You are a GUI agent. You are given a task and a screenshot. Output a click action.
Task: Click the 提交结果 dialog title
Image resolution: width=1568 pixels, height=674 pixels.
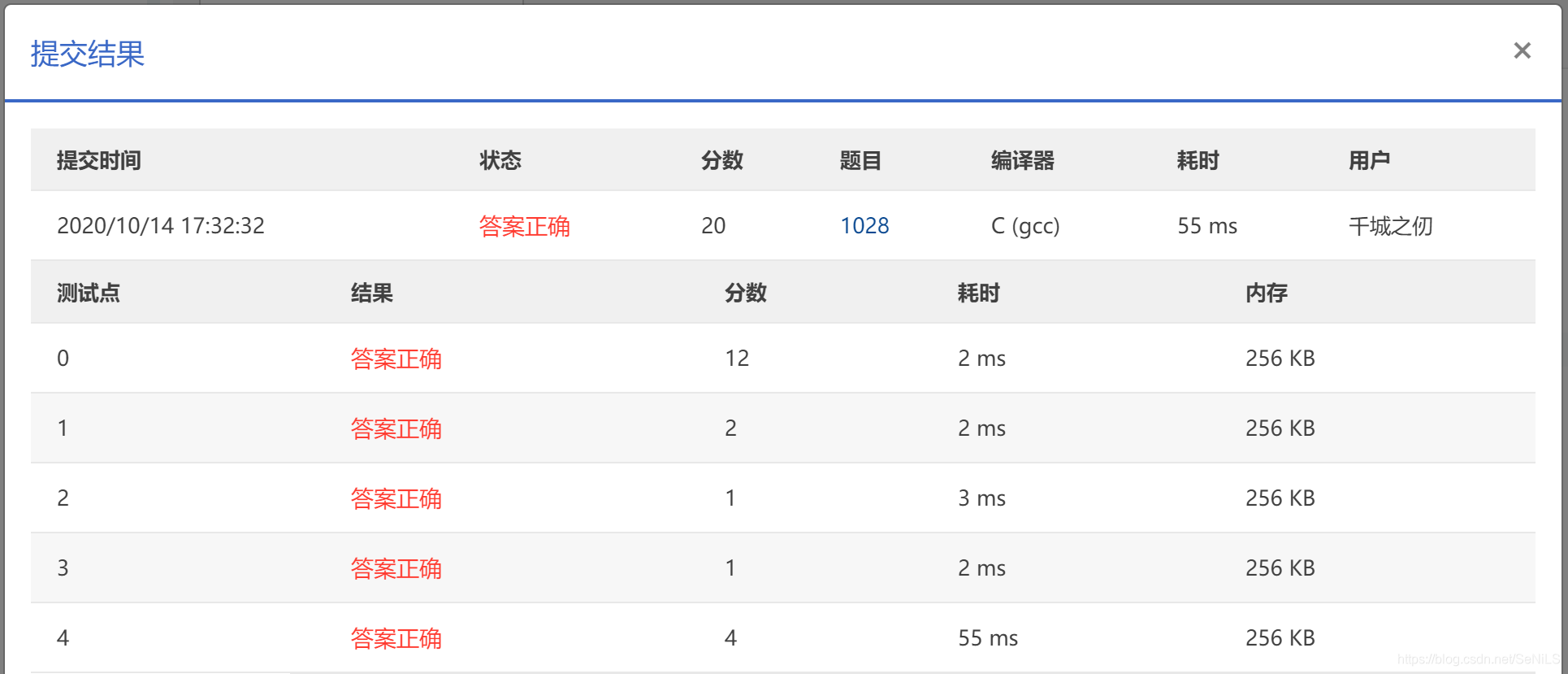pyautogui.click(x=88, y=54)
